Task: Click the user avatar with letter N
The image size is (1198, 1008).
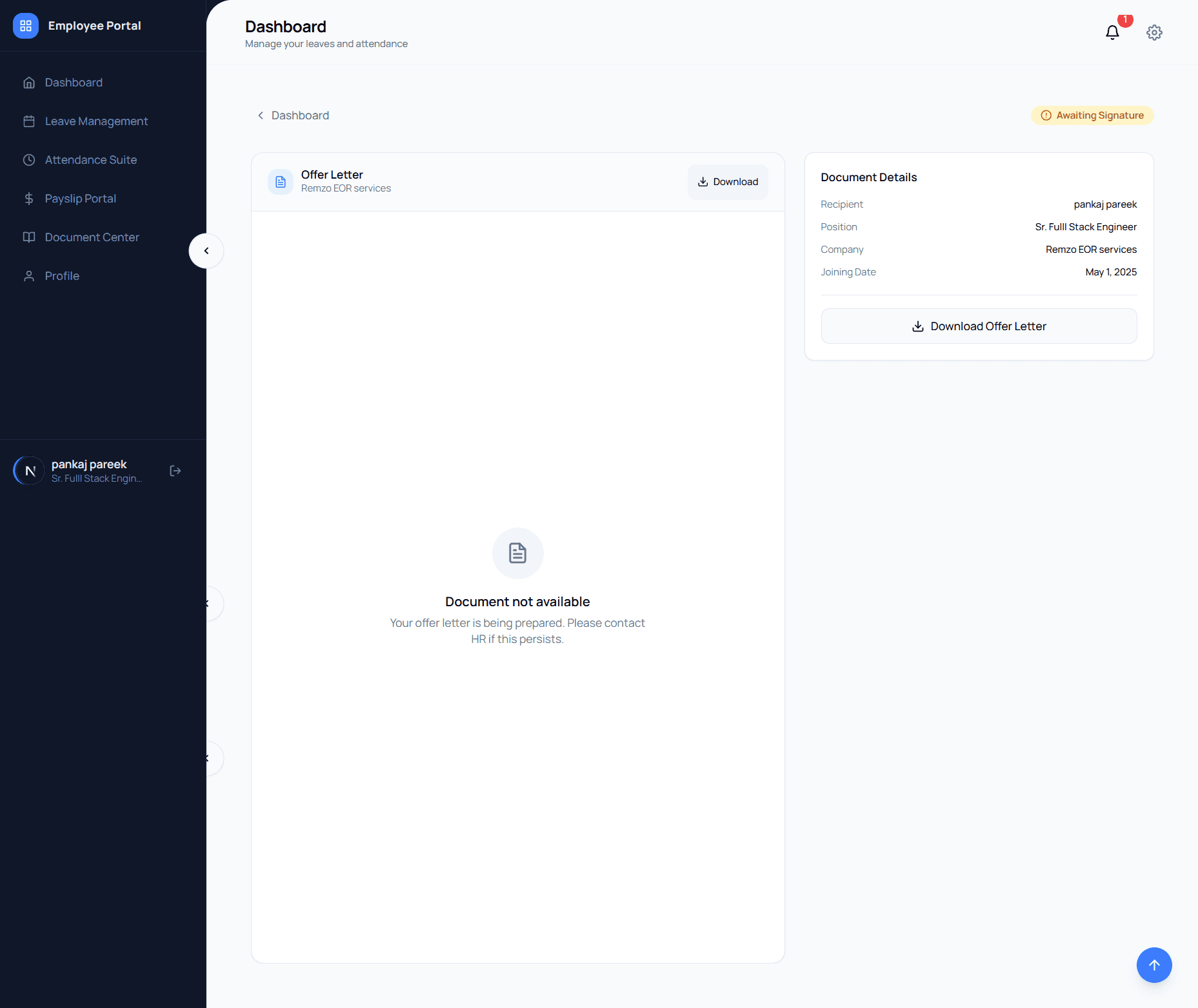Action: pos(29,471)
